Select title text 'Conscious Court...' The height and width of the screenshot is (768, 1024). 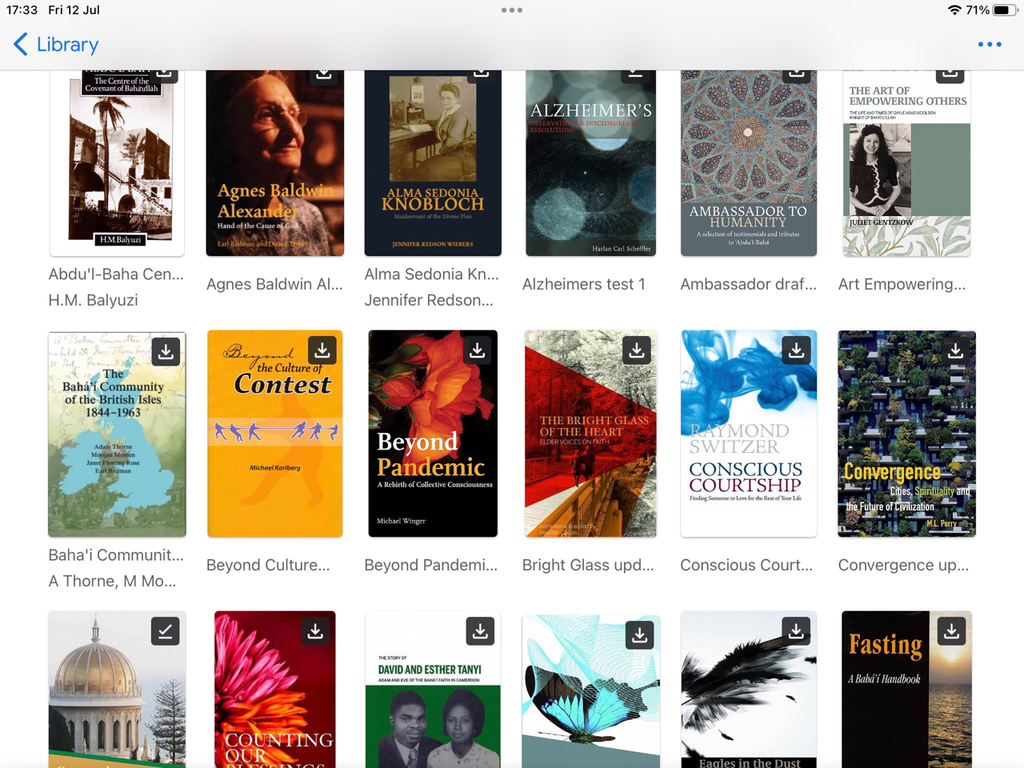[746, 565]
